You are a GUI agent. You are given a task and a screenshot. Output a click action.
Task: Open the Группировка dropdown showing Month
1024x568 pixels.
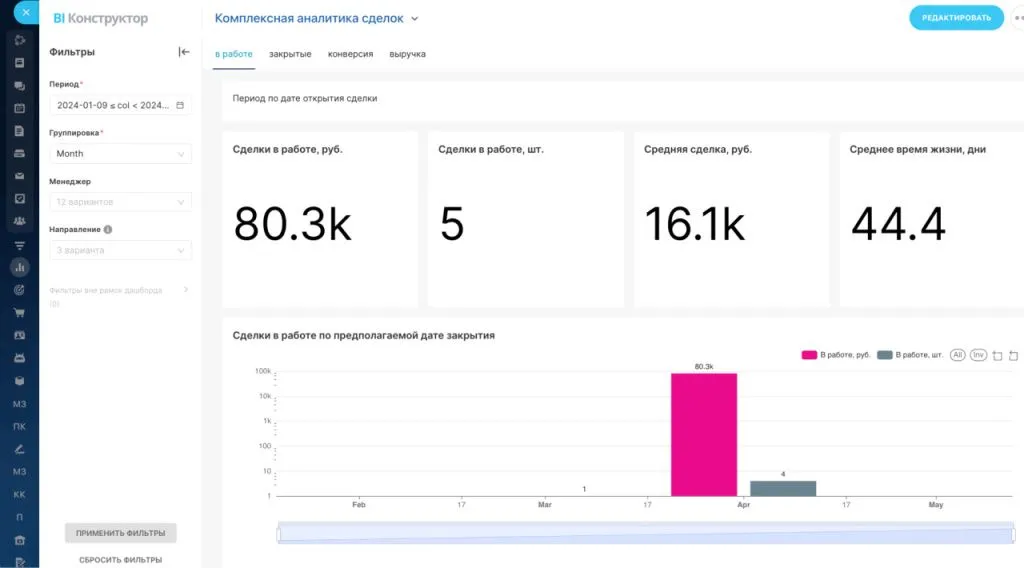pyautogui.click(x=120, y=154)
